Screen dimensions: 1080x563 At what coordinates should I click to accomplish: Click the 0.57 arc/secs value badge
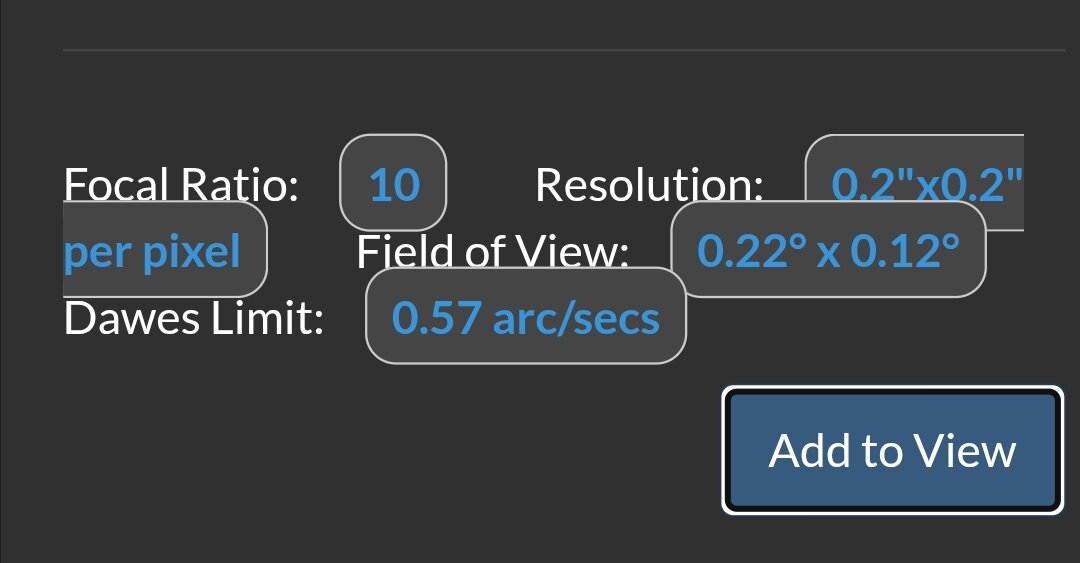pos(526,317)
